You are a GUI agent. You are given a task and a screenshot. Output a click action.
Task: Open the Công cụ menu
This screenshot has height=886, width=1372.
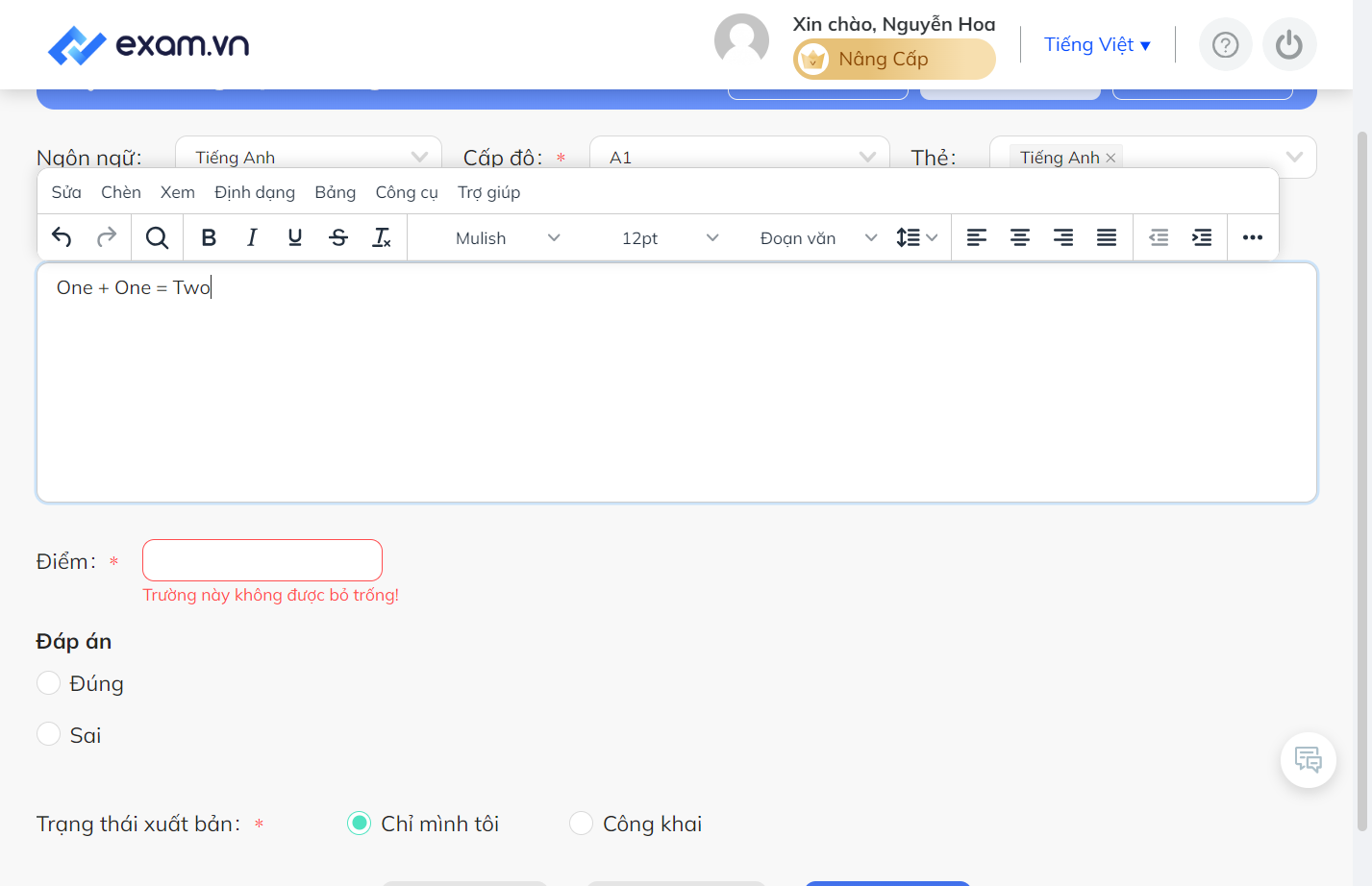[x=407, y=192]
